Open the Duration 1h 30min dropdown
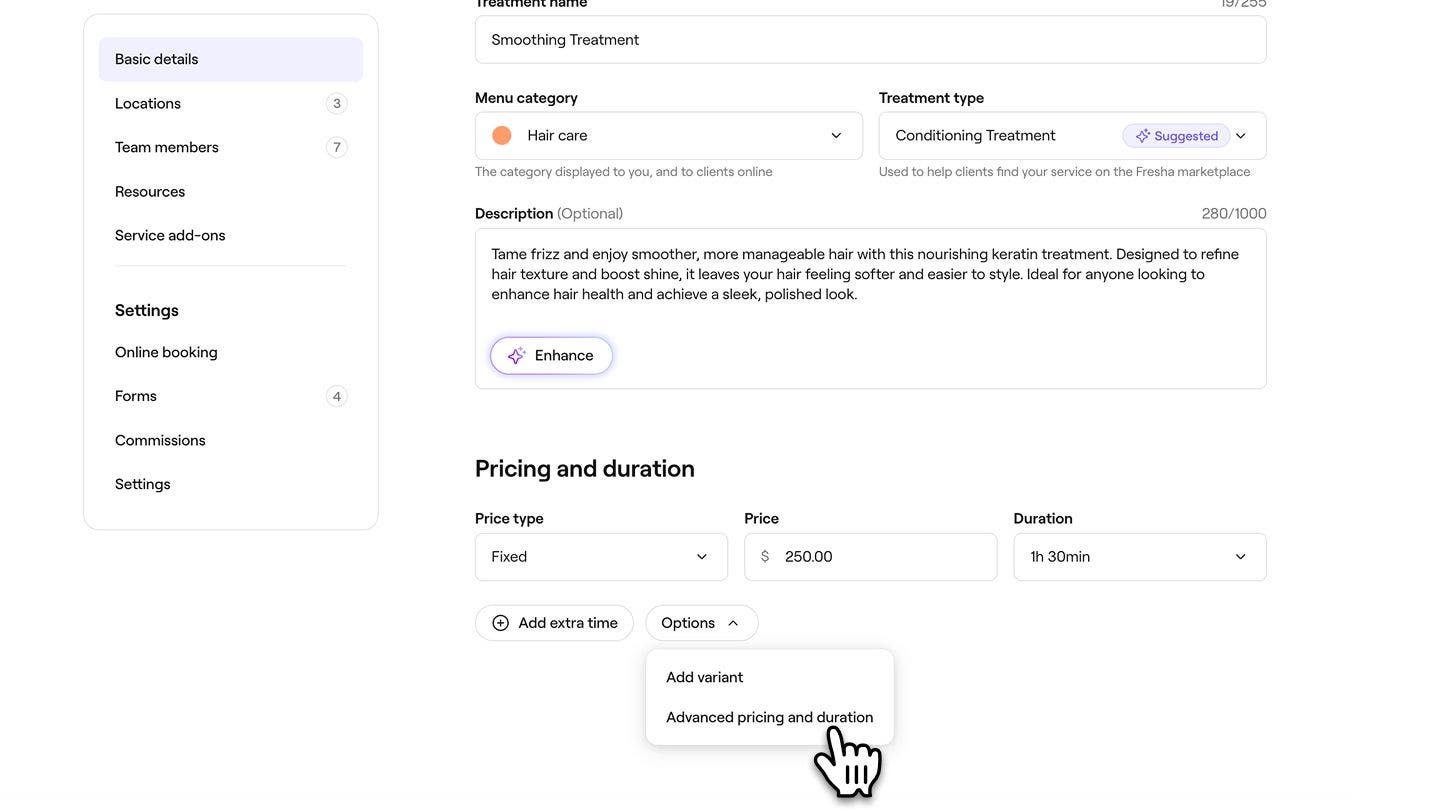 (1139, 557)
